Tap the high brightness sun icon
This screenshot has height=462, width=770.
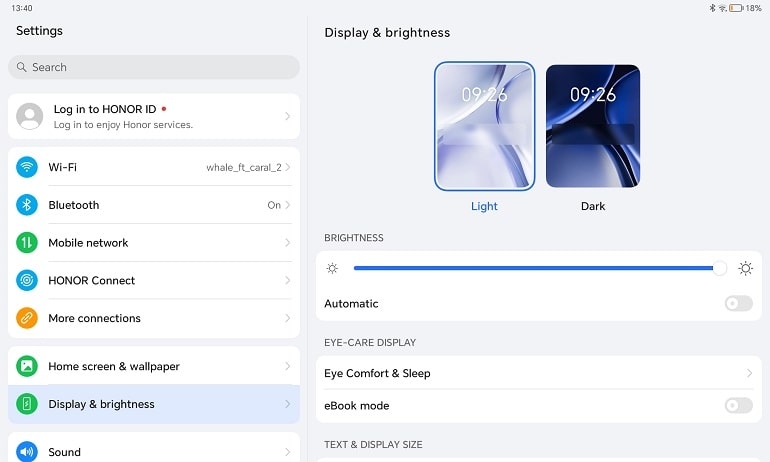pyautogui.click(x=745, y=268)
